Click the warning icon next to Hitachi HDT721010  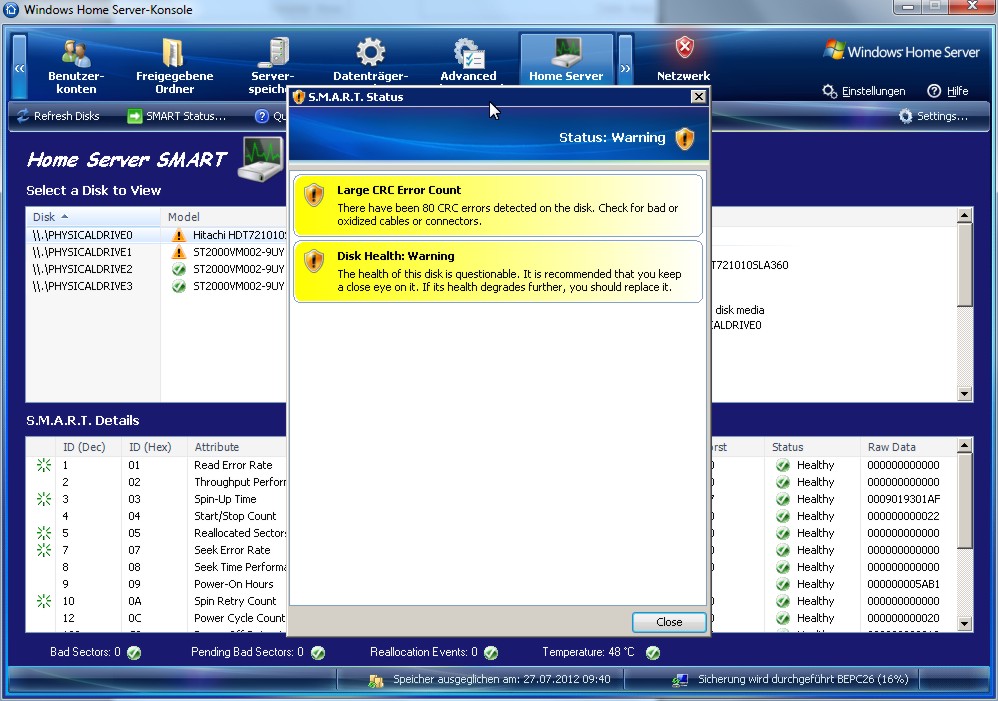point(179,235)
